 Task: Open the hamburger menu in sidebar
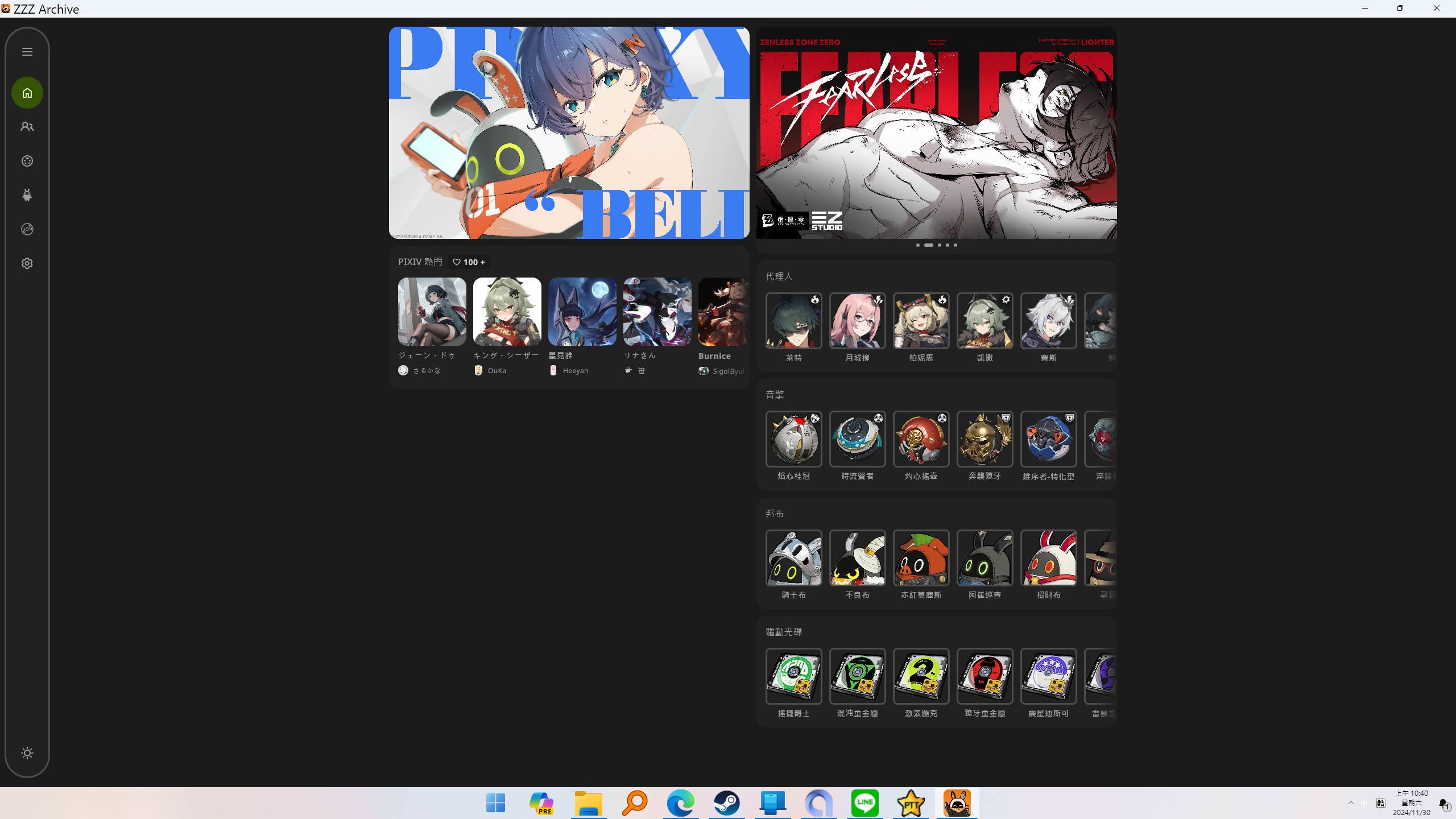click(27, 52)
